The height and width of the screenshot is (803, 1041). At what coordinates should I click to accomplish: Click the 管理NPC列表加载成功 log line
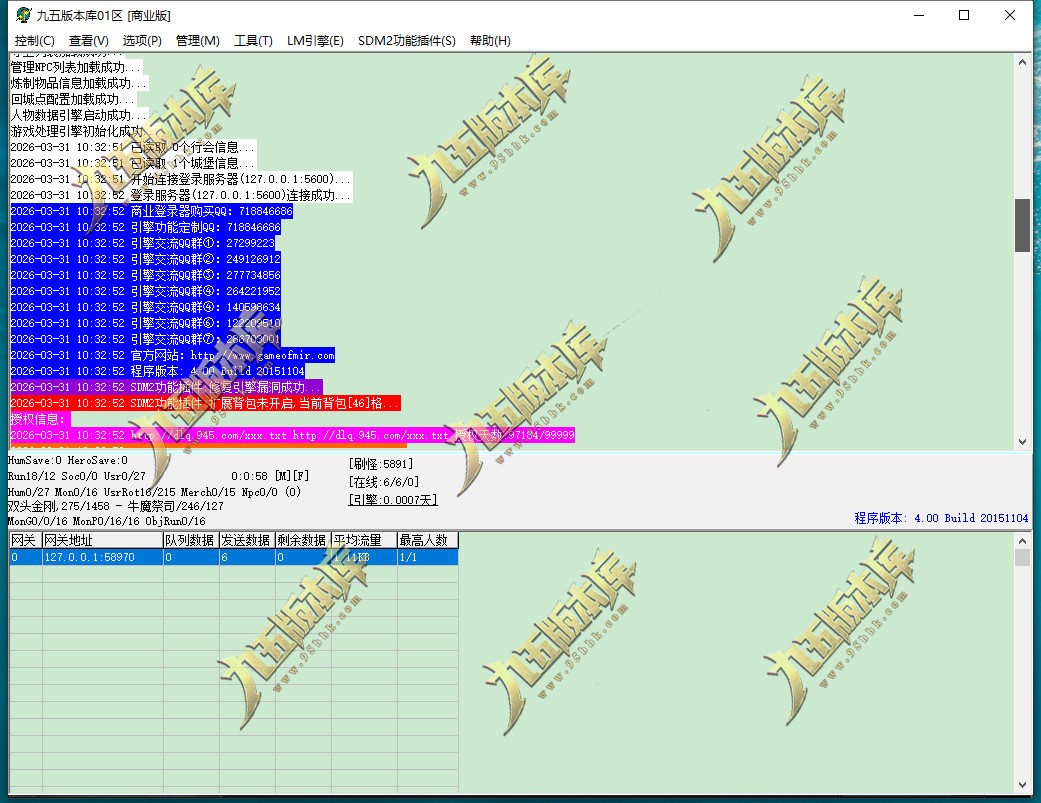(76, 67)
